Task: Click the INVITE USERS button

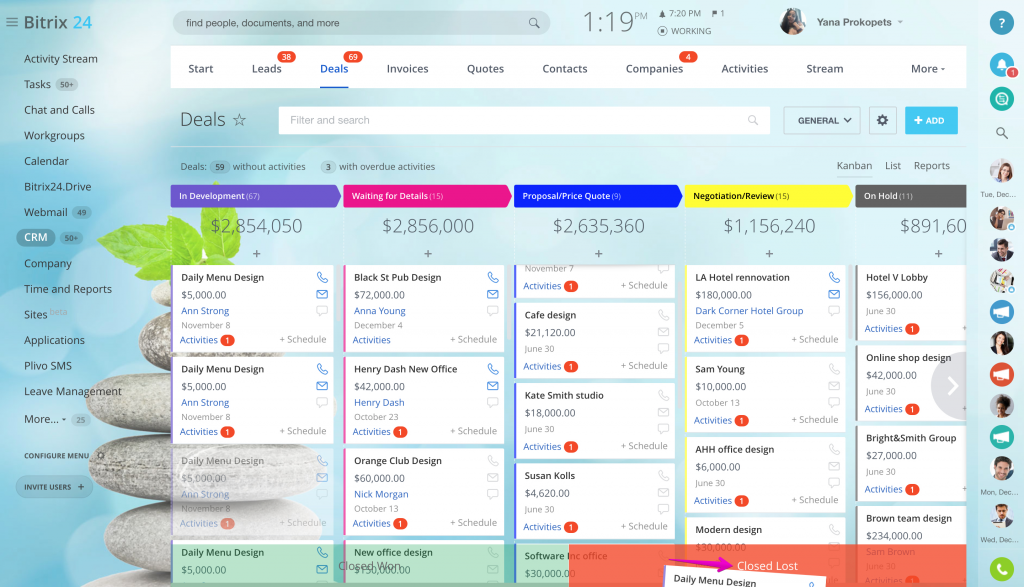Action: (x=54, y=487)
